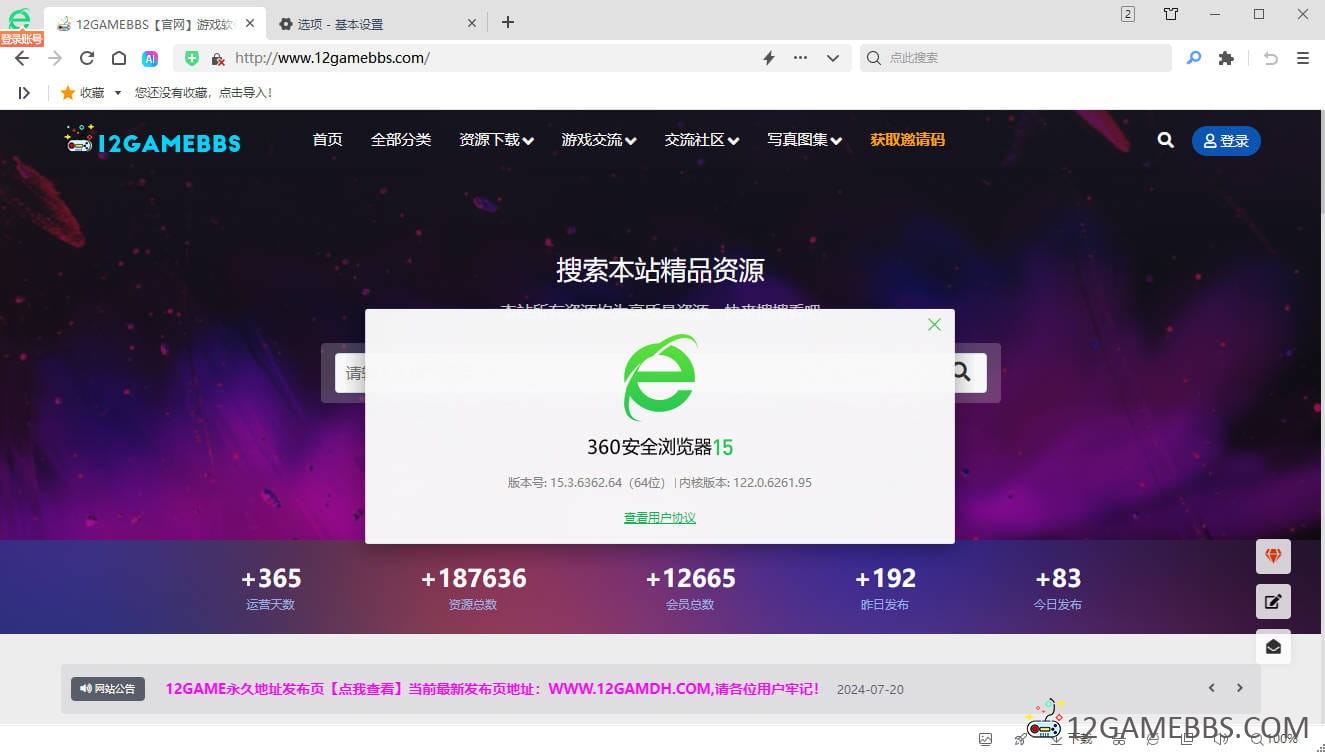
Task: Click the envelope message floating icon
Action: pos(1273,647)
